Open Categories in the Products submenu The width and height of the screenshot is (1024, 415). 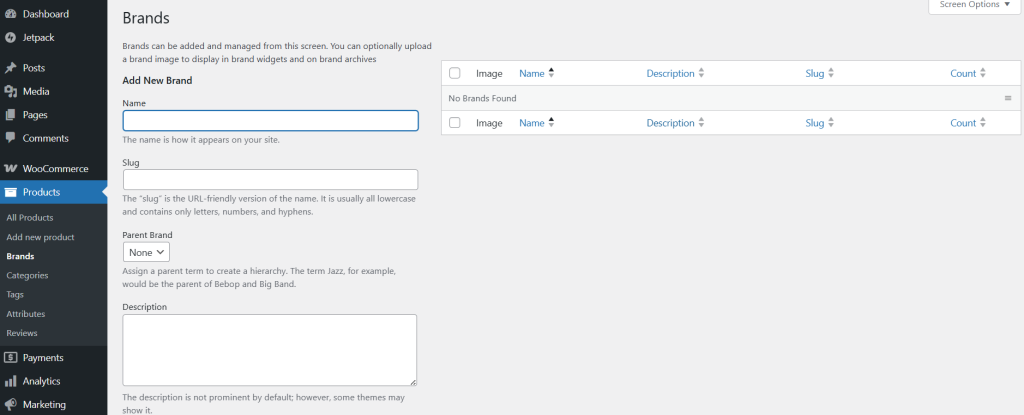[27, 275]
